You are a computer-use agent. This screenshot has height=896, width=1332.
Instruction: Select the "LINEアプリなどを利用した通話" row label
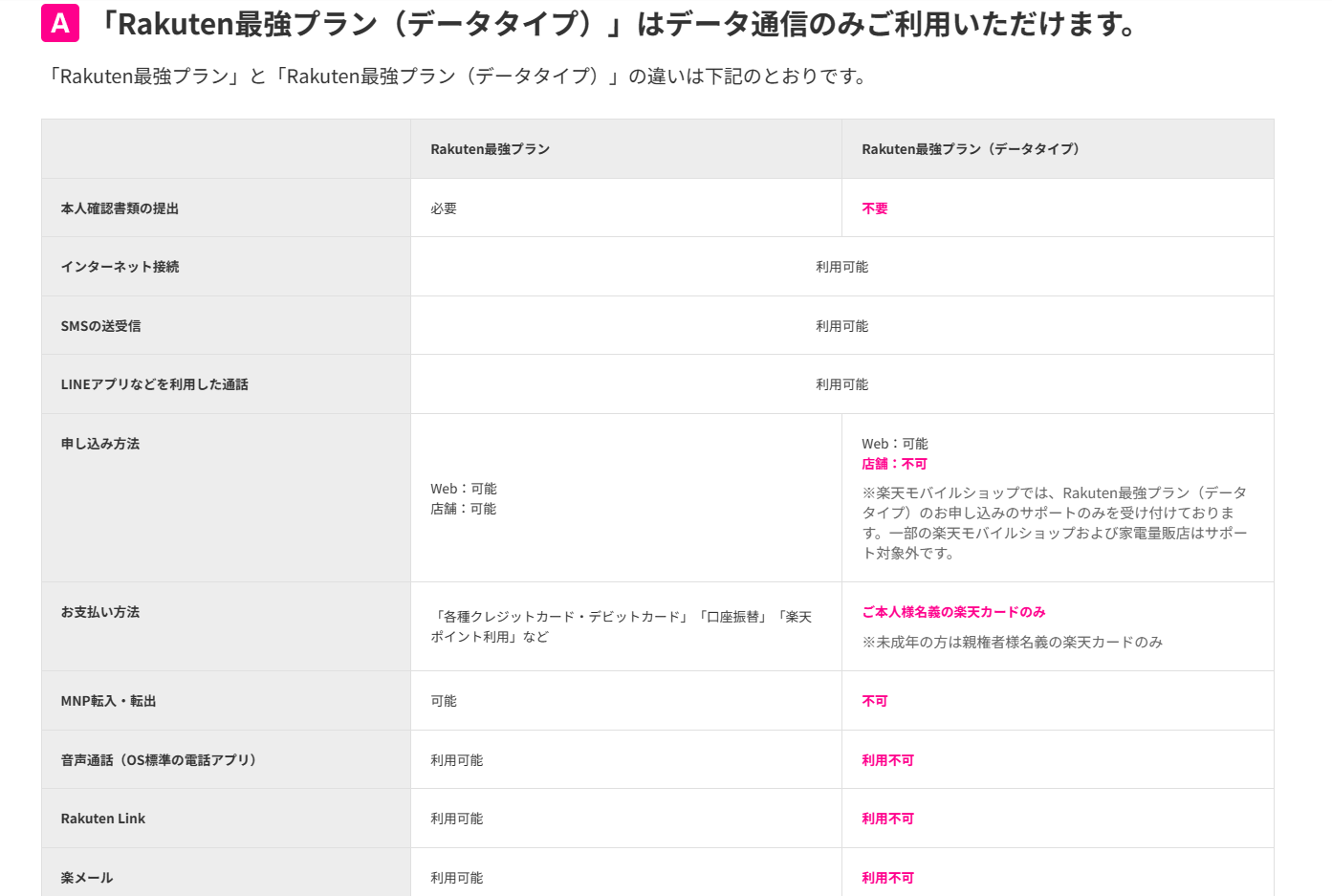(x=154, y=384)
